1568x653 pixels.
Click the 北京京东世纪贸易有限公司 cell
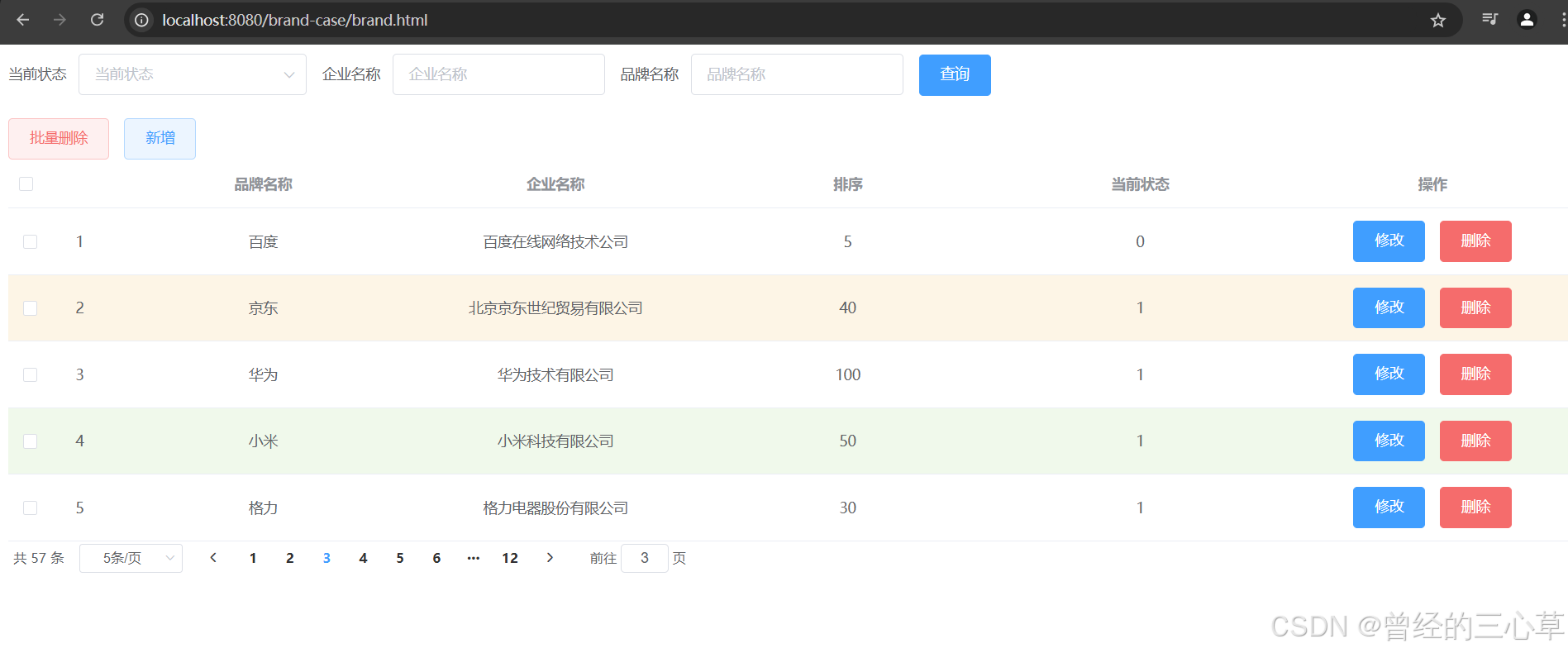click(x=555, y=308)
